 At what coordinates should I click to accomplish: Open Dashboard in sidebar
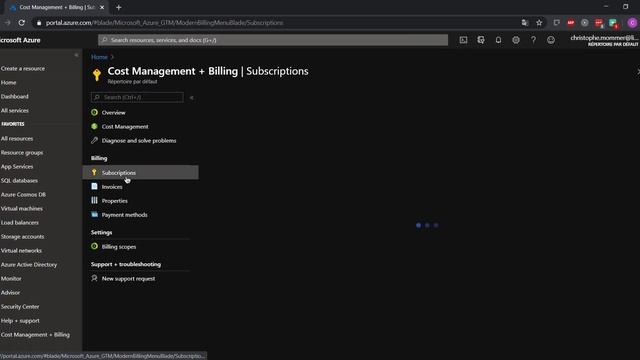15,96
